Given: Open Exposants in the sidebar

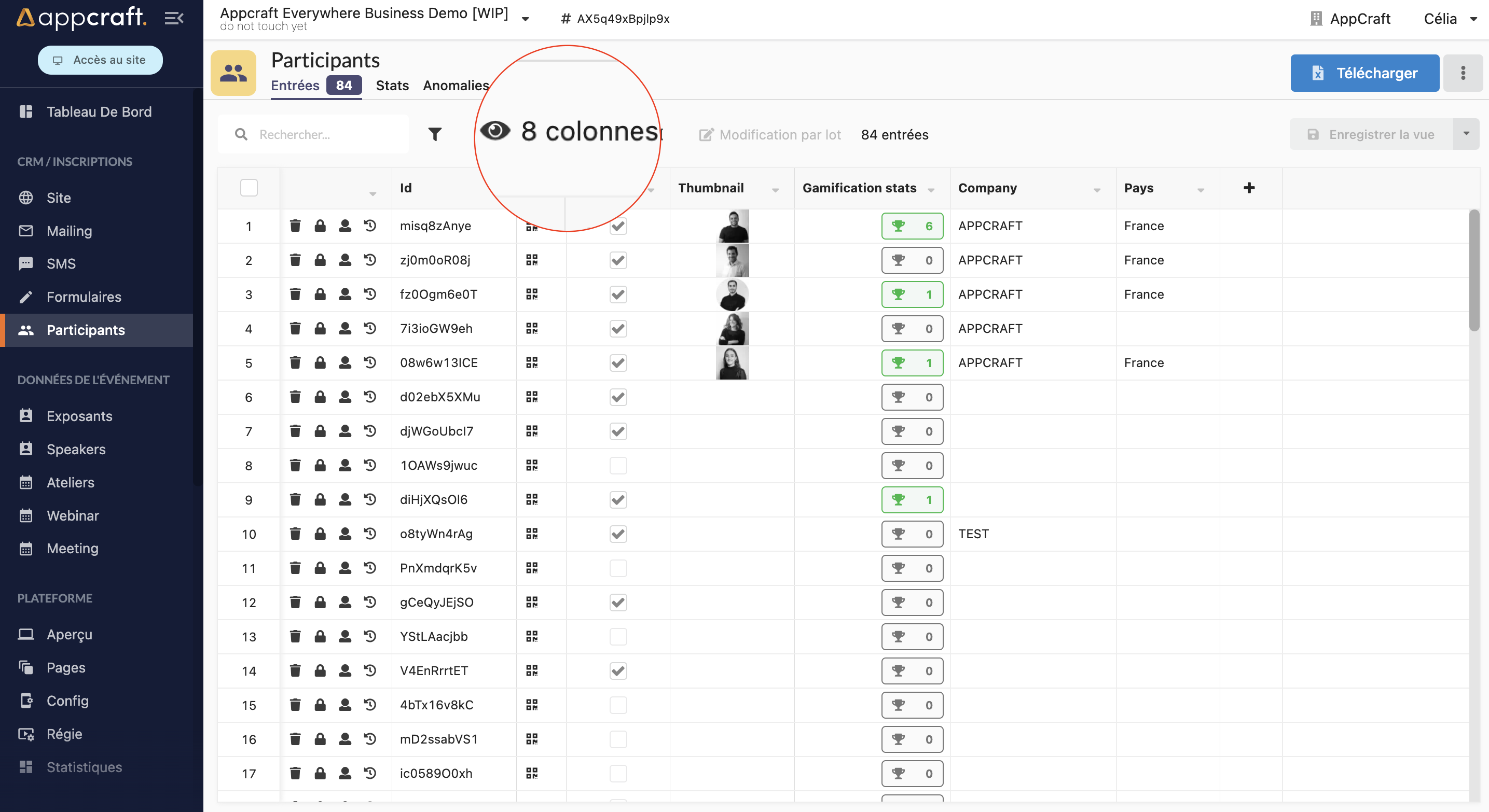Looking at the screenshot, I should 79,416.
